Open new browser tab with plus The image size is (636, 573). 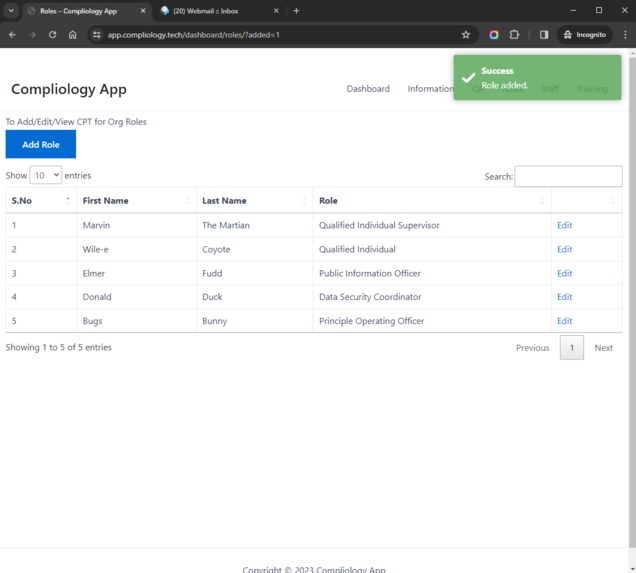pos(296,11)
